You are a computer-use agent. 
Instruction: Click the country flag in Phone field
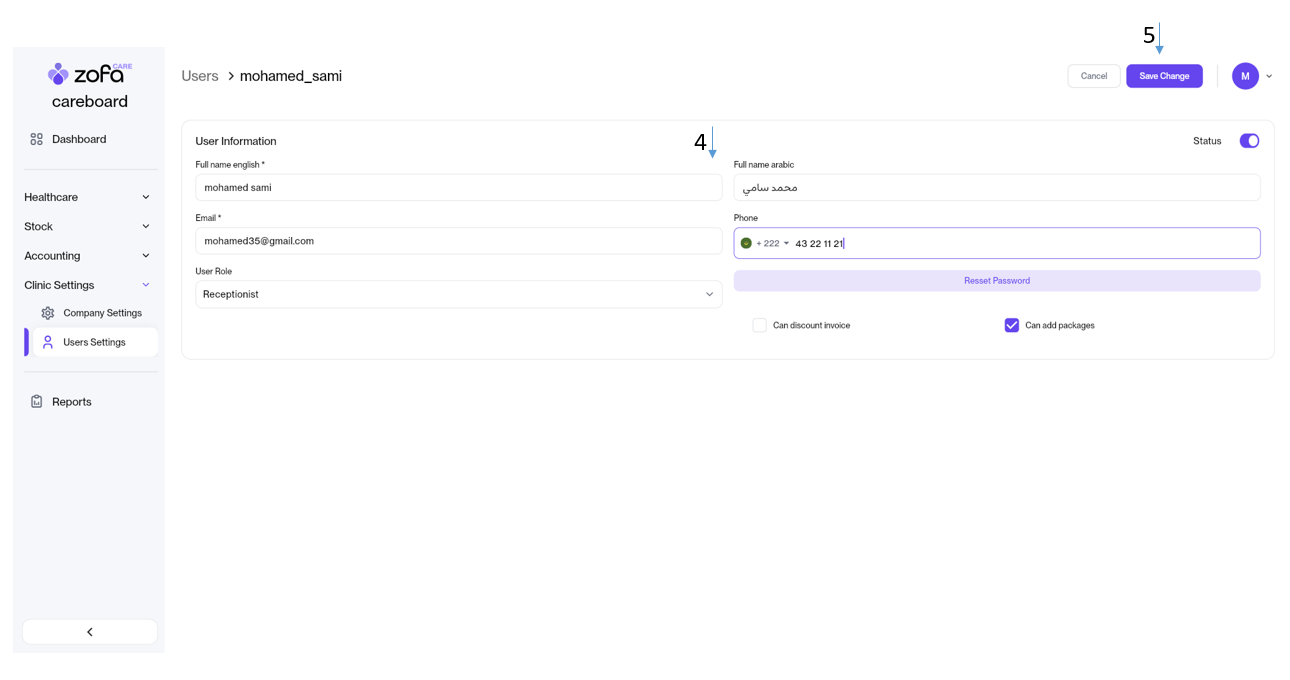coord(746,243)
